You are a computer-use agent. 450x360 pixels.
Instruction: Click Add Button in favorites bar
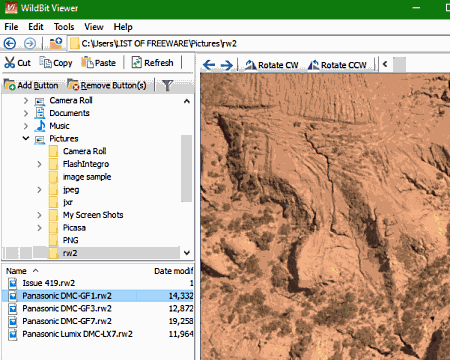tap(31, 85)
